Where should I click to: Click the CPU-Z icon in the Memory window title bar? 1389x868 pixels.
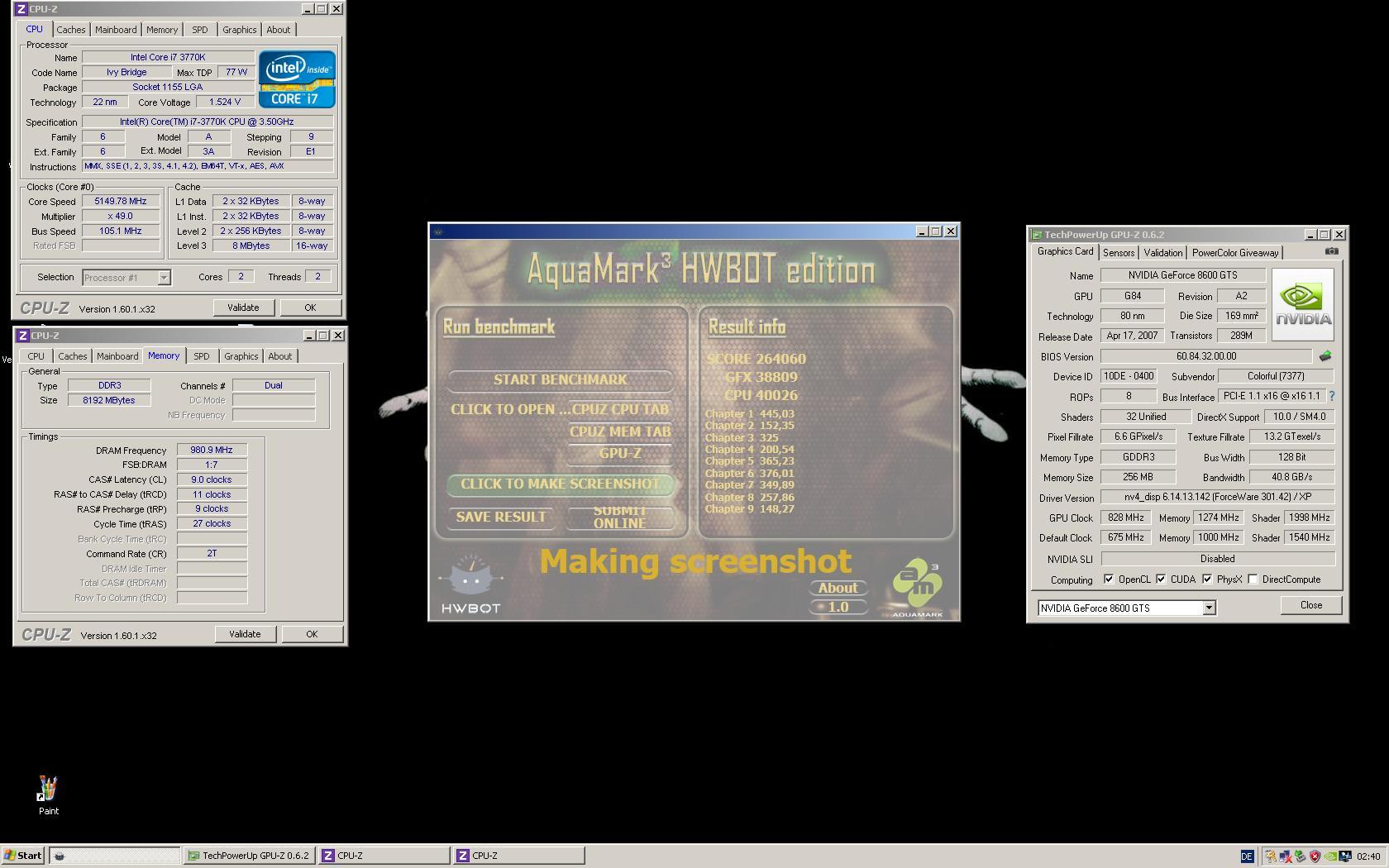(22, 336)
